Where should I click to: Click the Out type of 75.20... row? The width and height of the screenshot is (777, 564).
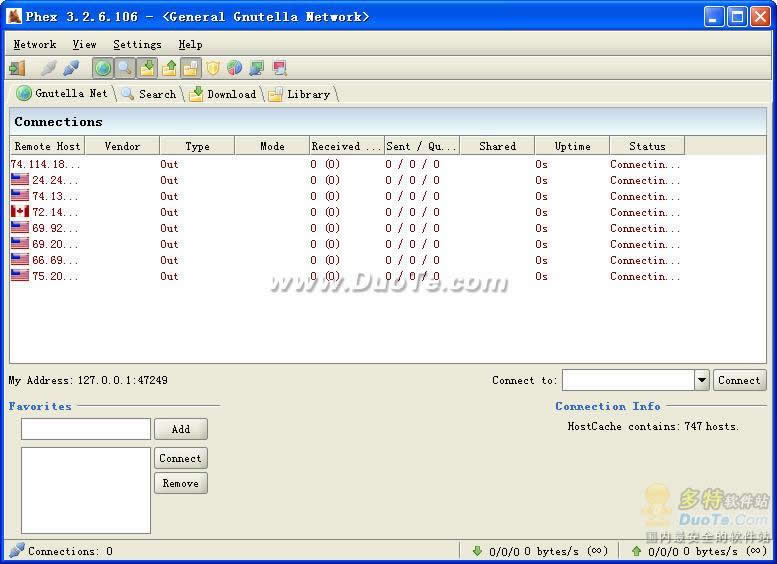pos(169,276)
